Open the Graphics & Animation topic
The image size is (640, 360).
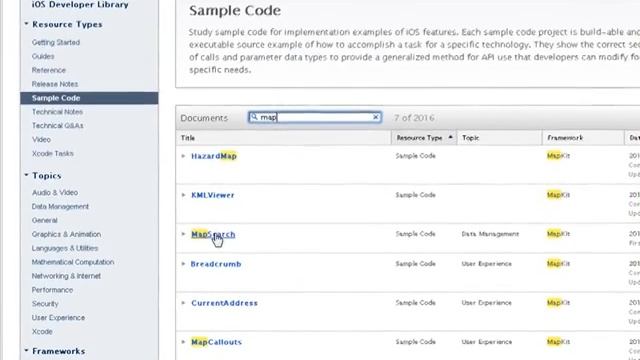66,234
